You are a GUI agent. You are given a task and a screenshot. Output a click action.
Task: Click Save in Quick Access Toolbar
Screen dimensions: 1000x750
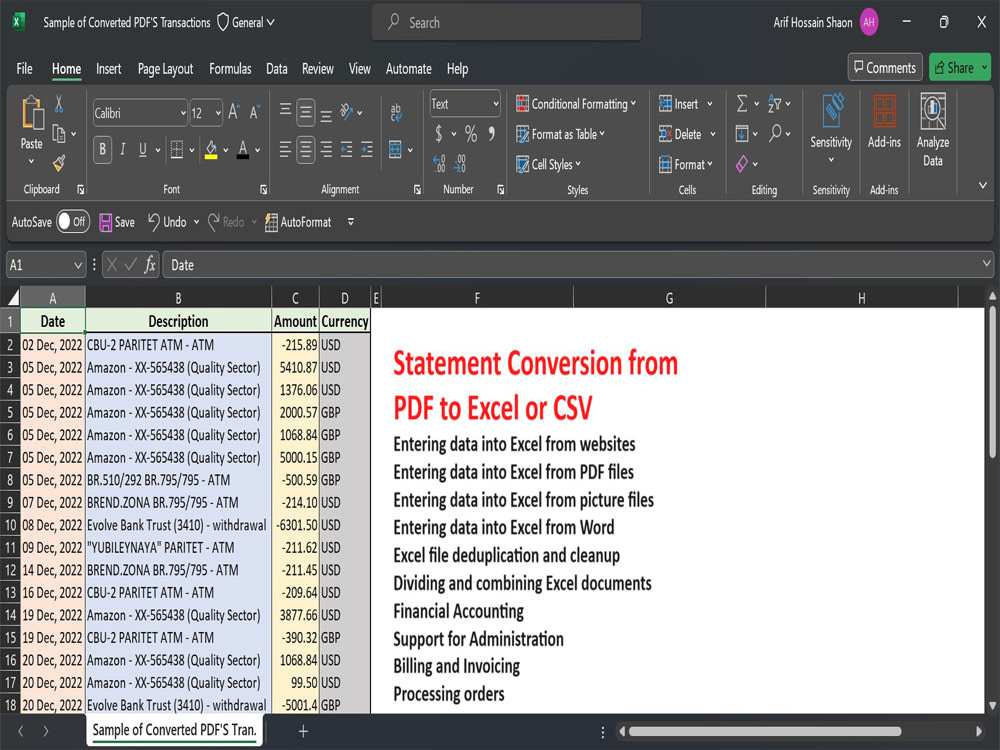click(117, 222)
